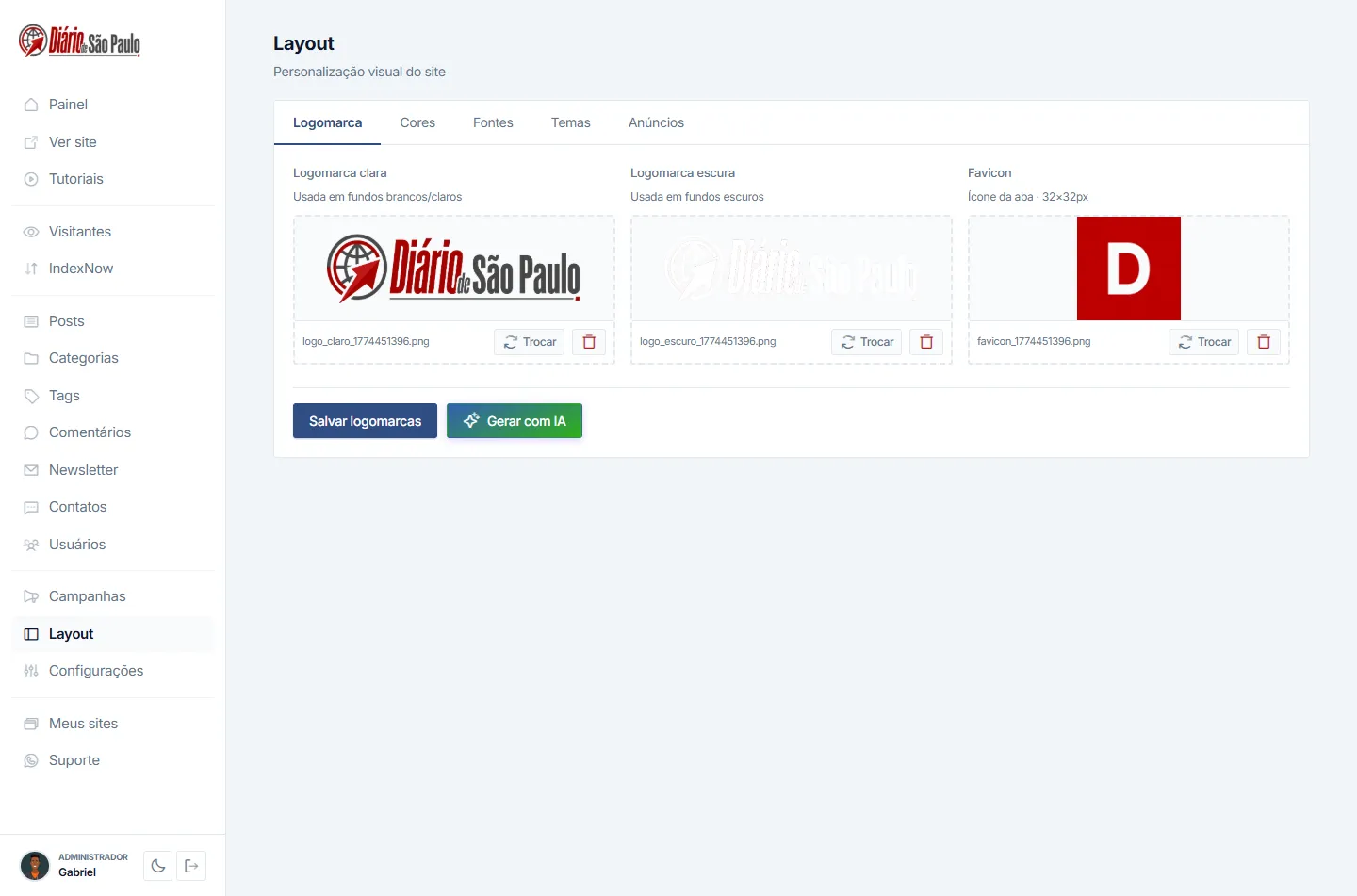Open the Fontes tab

(x=493, y=122)
